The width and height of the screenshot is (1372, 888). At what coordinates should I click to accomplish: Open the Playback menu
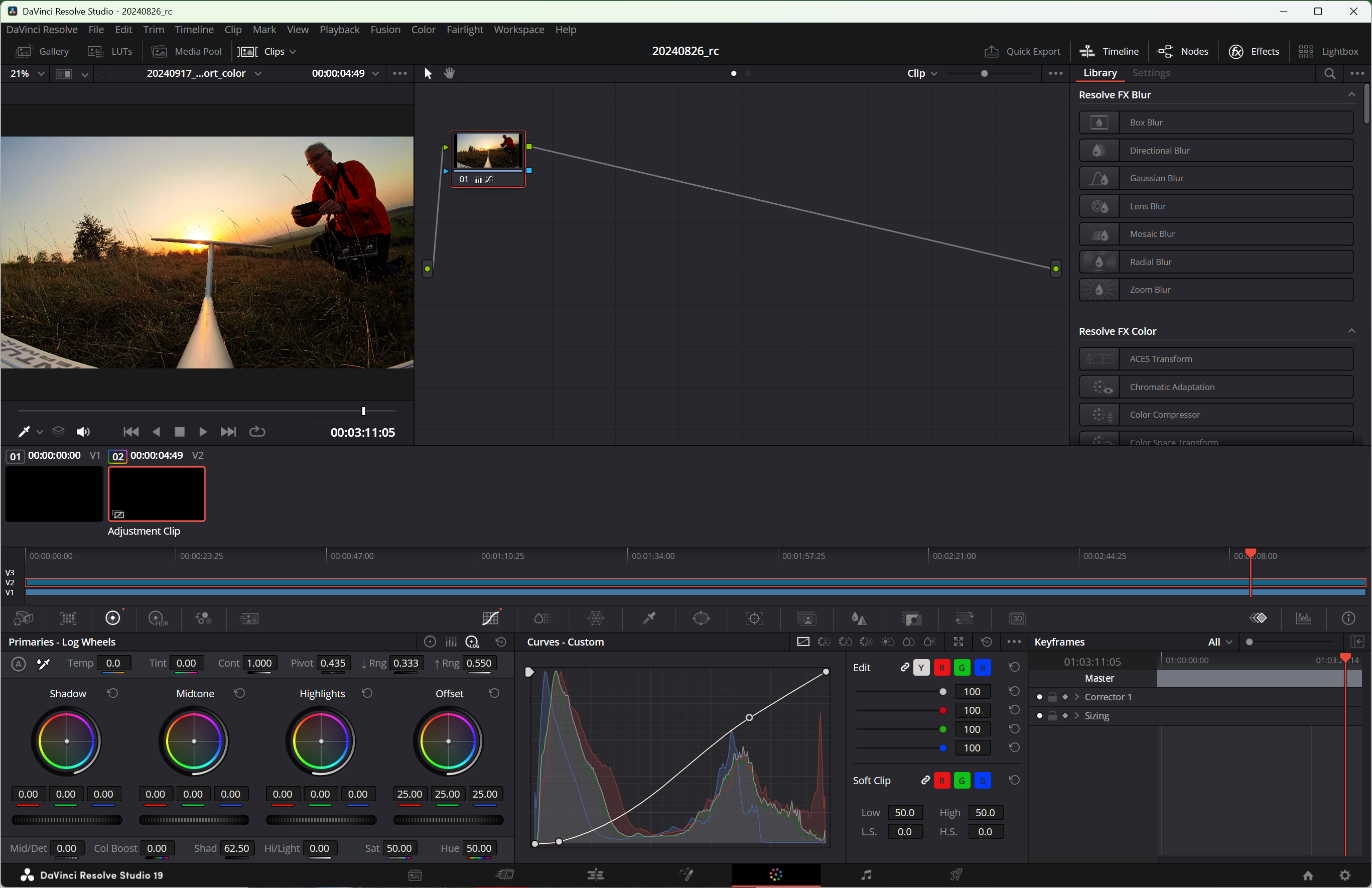[x=339, y=30]
